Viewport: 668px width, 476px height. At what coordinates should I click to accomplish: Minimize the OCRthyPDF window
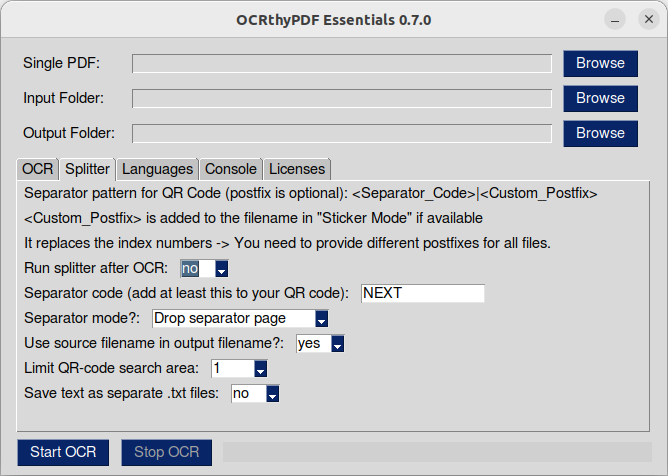coord(615,20)
